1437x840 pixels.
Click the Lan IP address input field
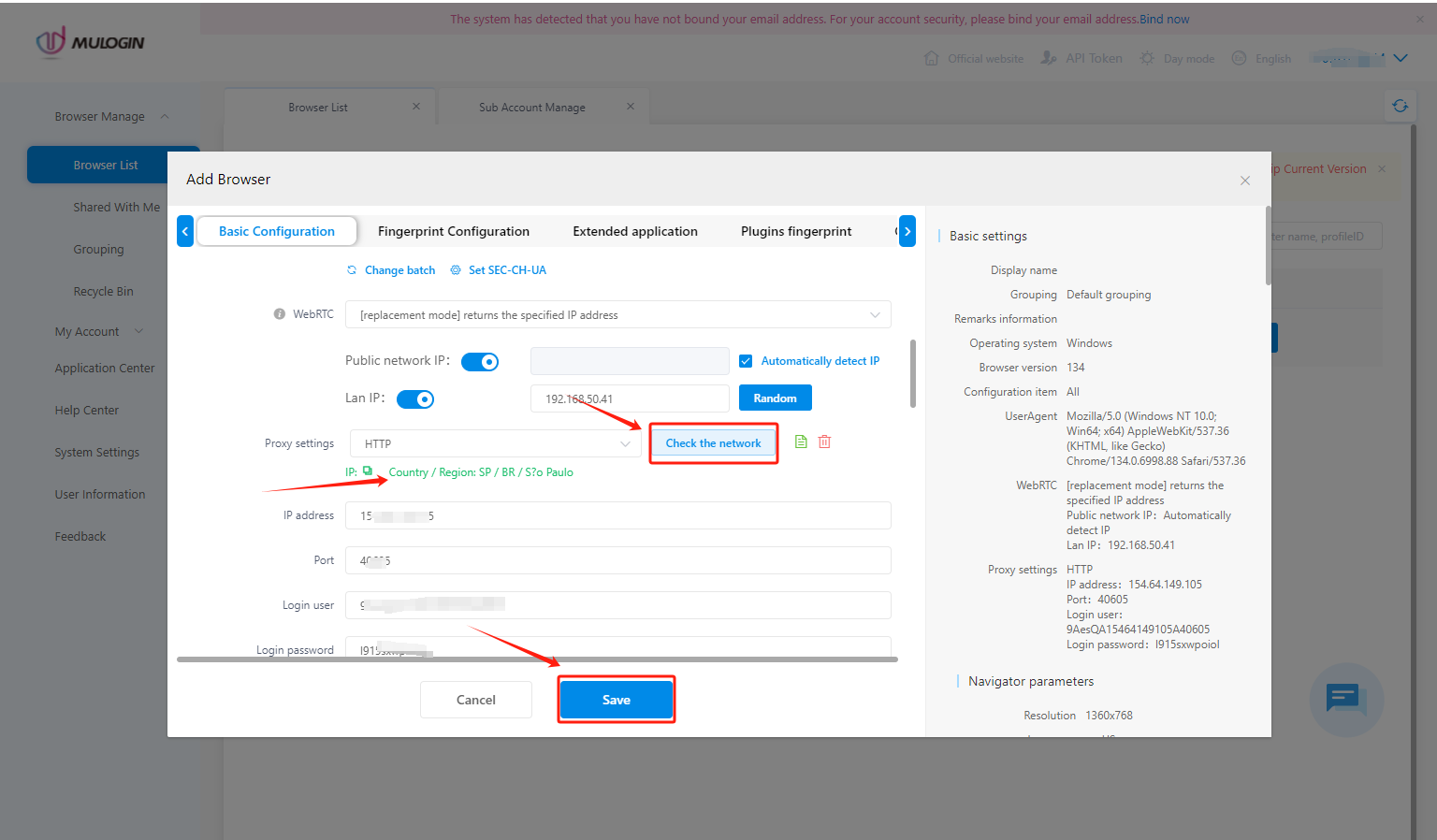click(630, 398)
